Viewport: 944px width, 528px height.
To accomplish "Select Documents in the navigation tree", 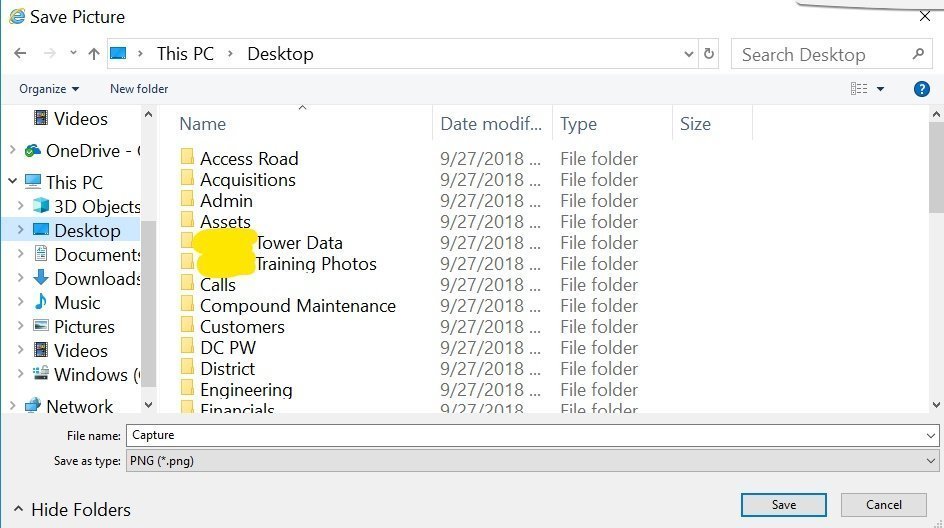I will pyautogui.click(x=87, y=255).
